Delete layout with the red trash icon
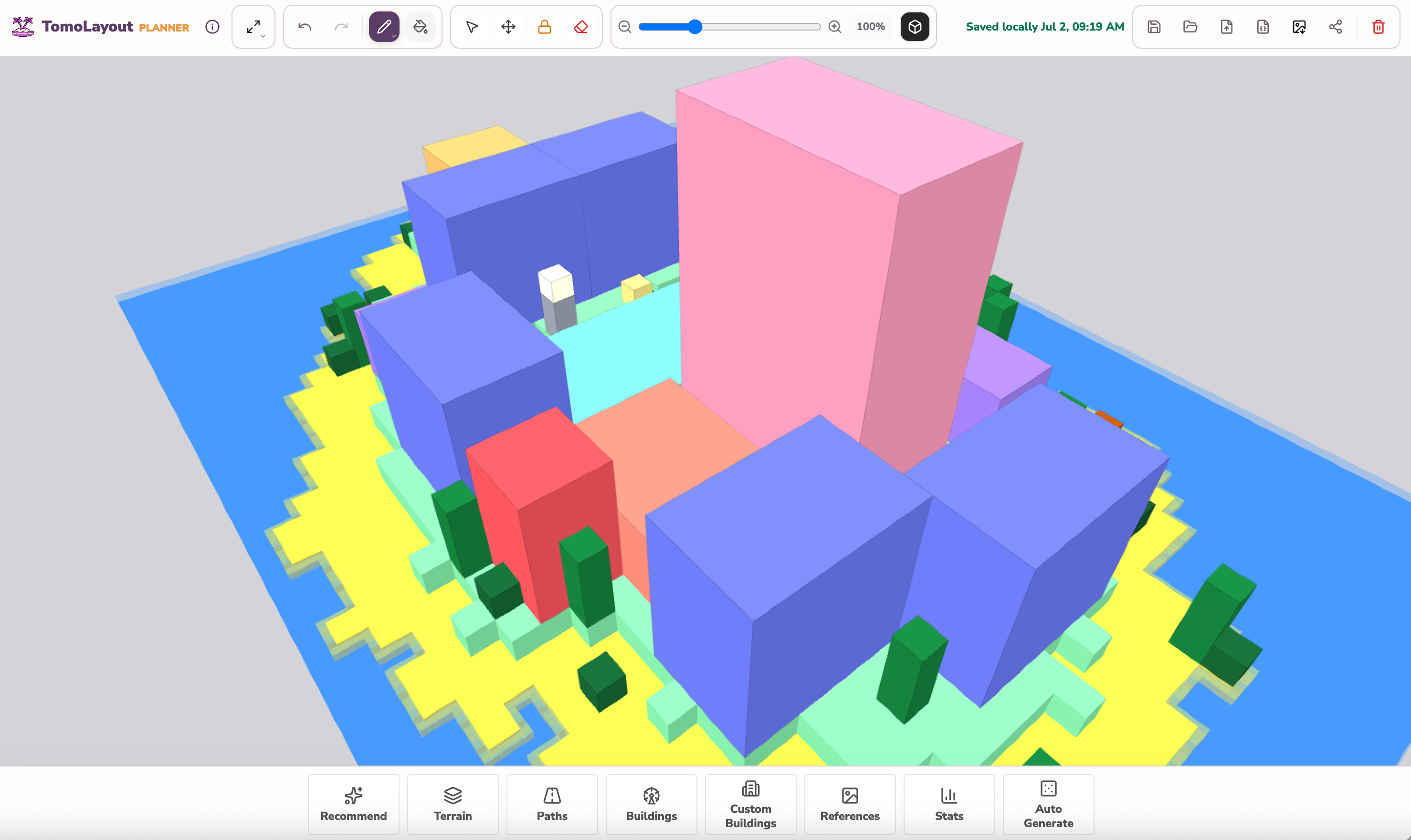 click(x=1379, y=27)
